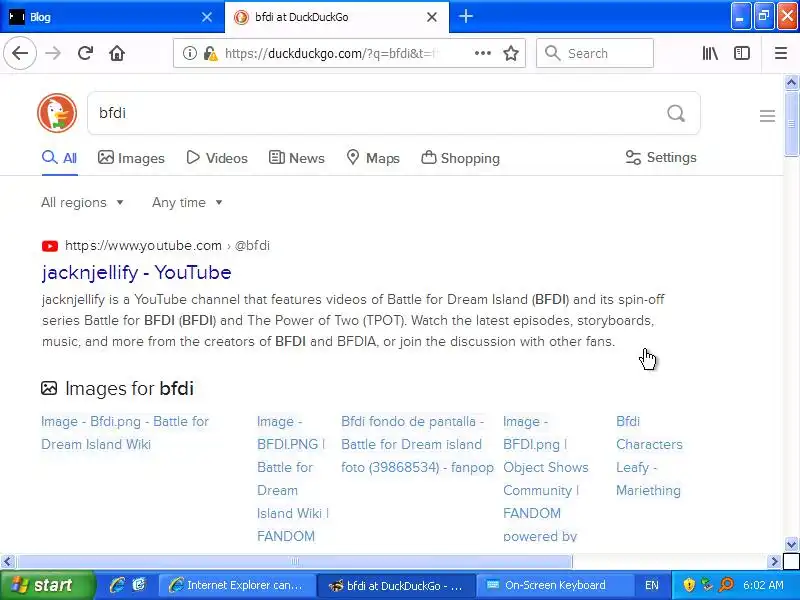Click vertical scrollbar down arrow
The height and width of the screenshot is (600, 800).
point(791,544)
